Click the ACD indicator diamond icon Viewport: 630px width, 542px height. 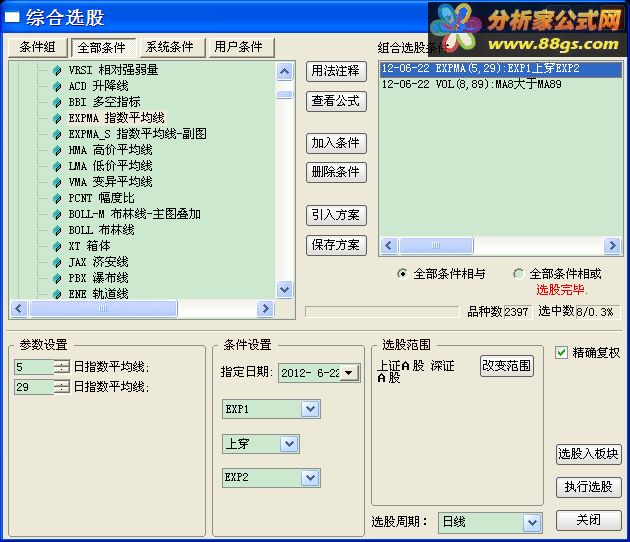click(x=57, y=86)
